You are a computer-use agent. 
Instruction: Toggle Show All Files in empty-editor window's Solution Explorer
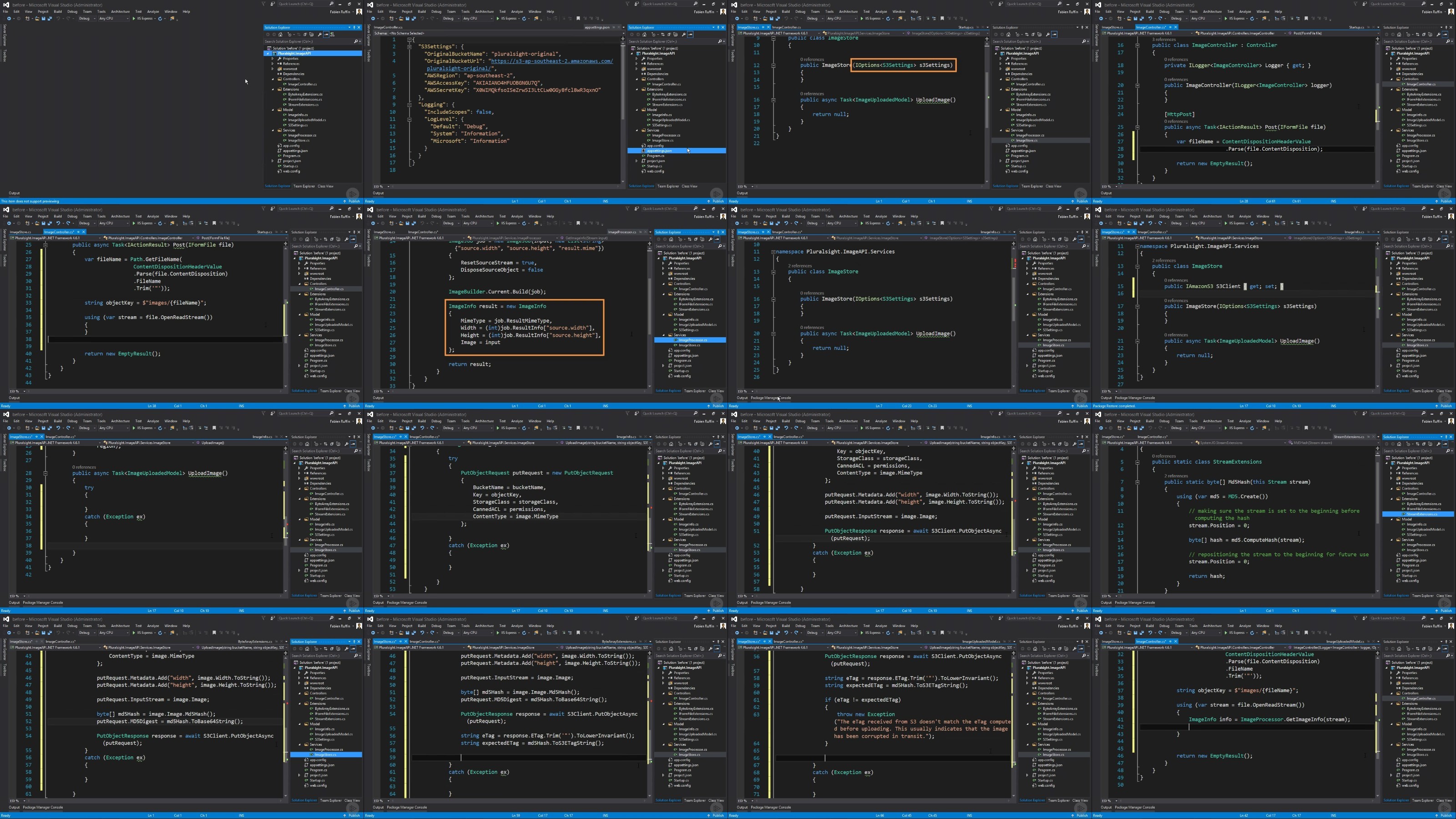312,35
